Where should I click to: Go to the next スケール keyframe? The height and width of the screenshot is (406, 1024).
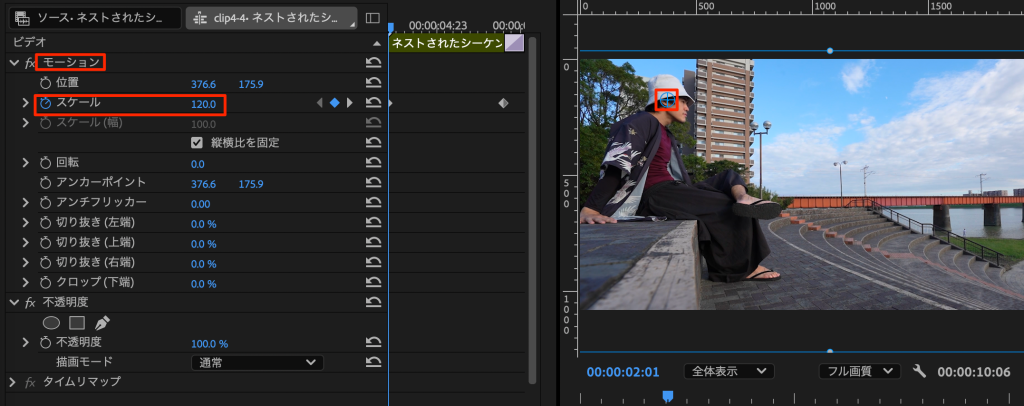tap(349, 103)
